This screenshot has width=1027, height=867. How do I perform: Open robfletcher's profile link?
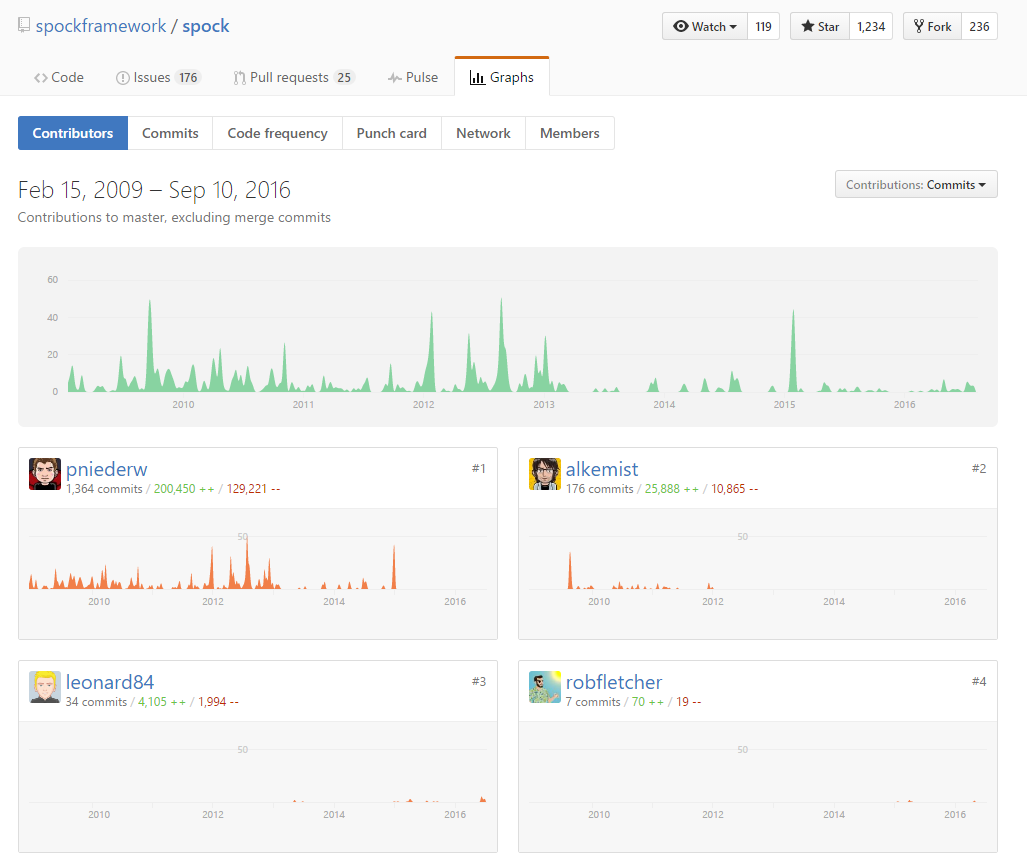614,682
